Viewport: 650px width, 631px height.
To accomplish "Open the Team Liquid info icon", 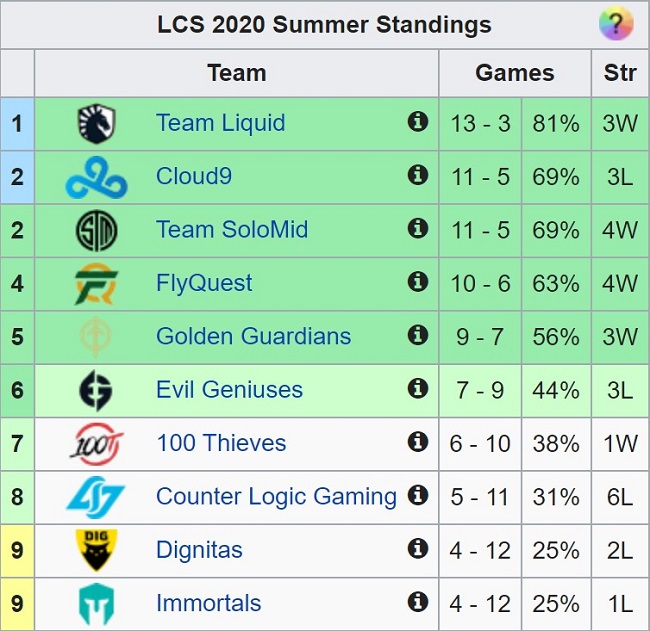I will (x=418, y=122).
